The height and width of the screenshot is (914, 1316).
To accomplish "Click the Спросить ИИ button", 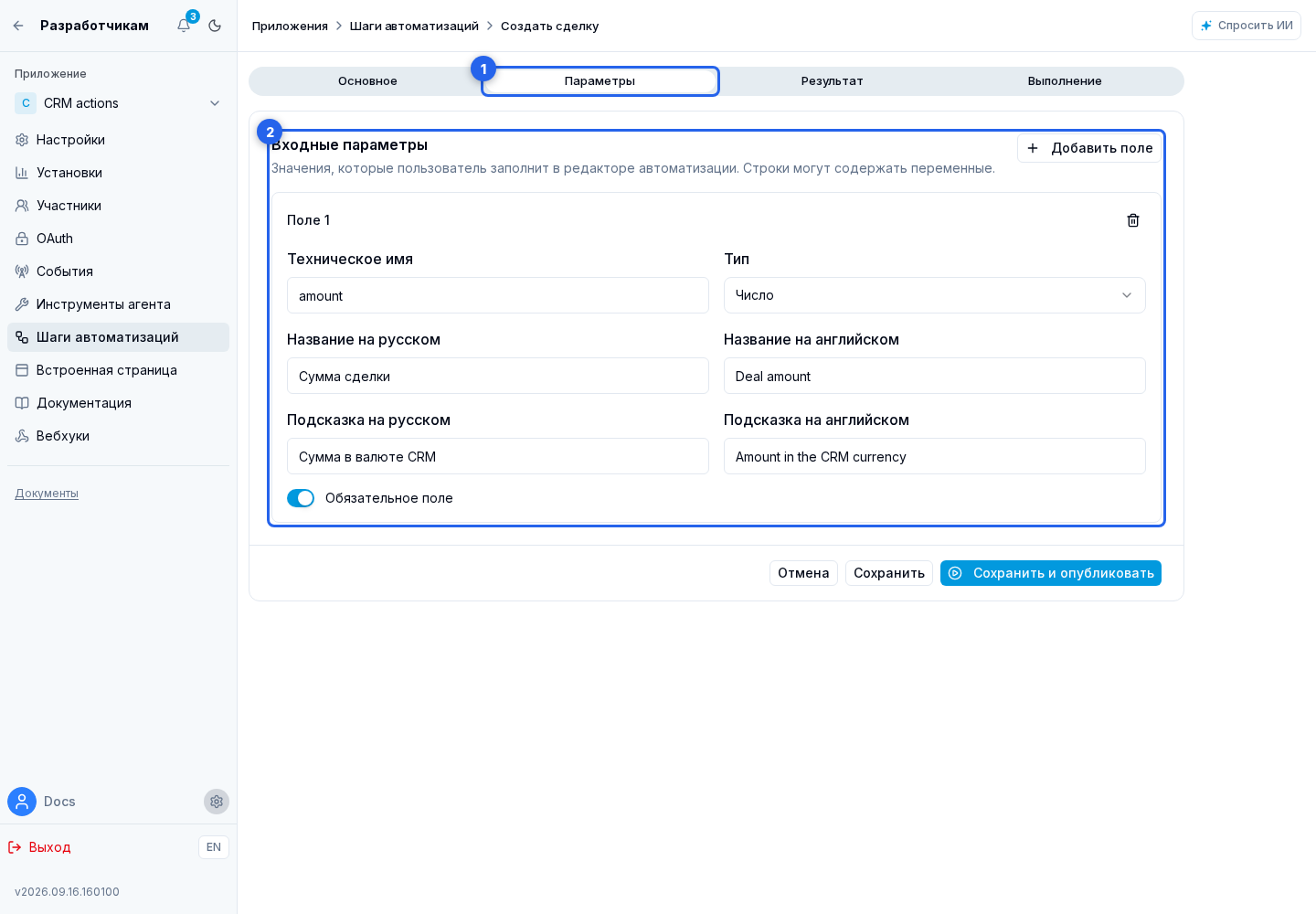I will 1247,26.
